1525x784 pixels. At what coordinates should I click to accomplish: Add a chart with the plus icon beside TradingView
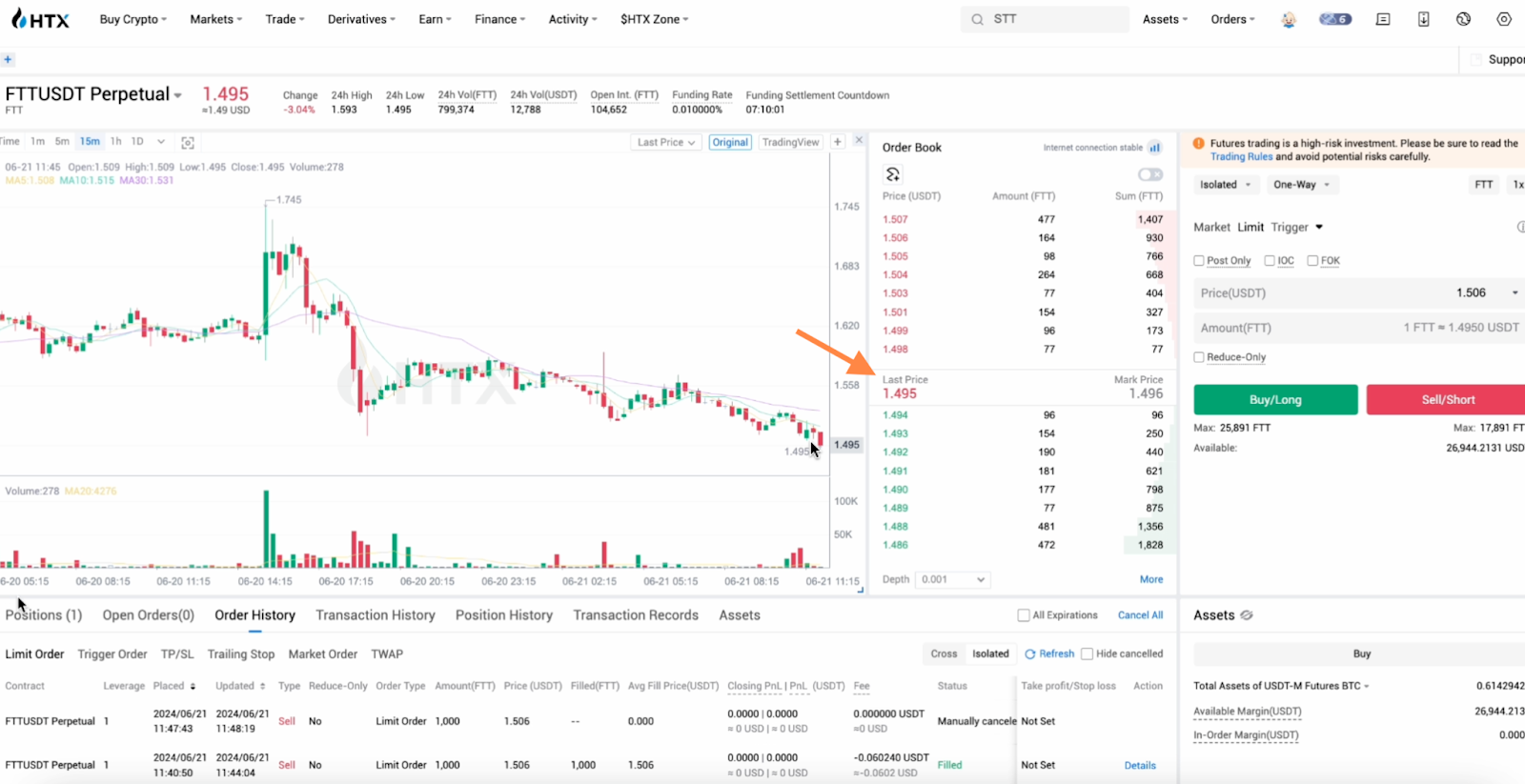838,141
